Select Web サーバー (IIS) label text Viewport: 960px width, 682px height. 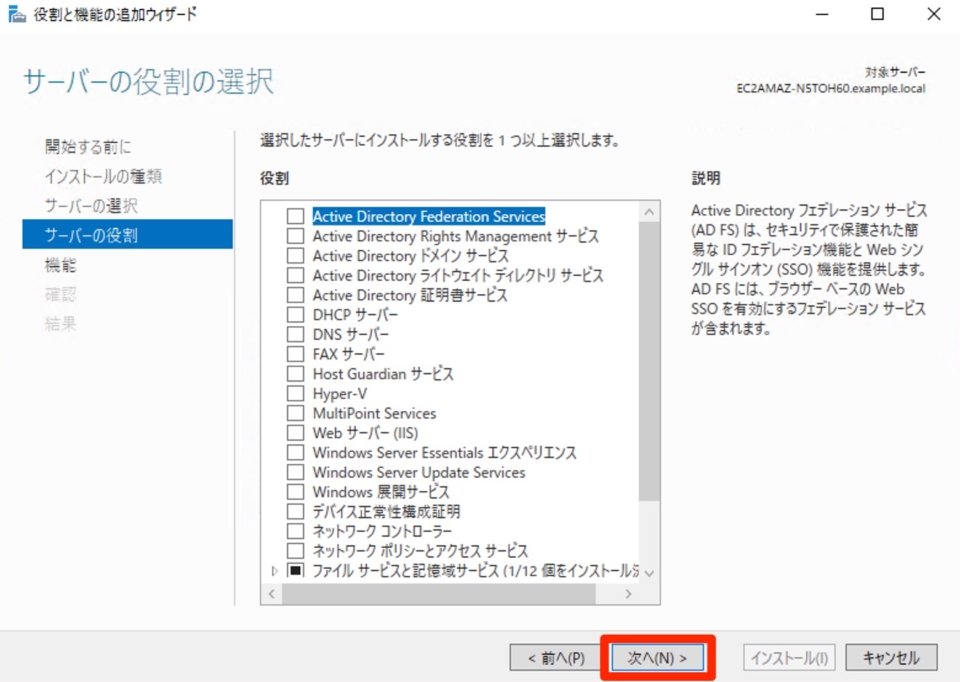366,433
